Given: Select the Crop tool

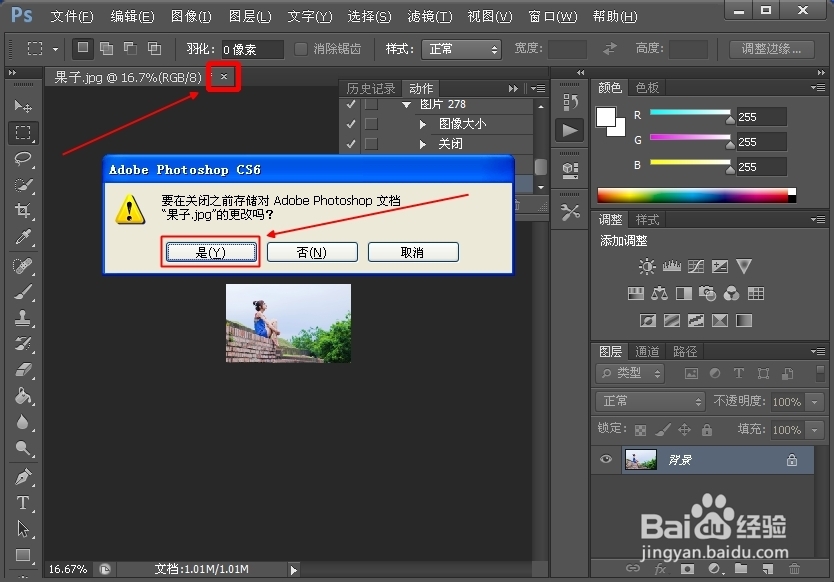Looking at the screenshot, I should click(22, 211).
